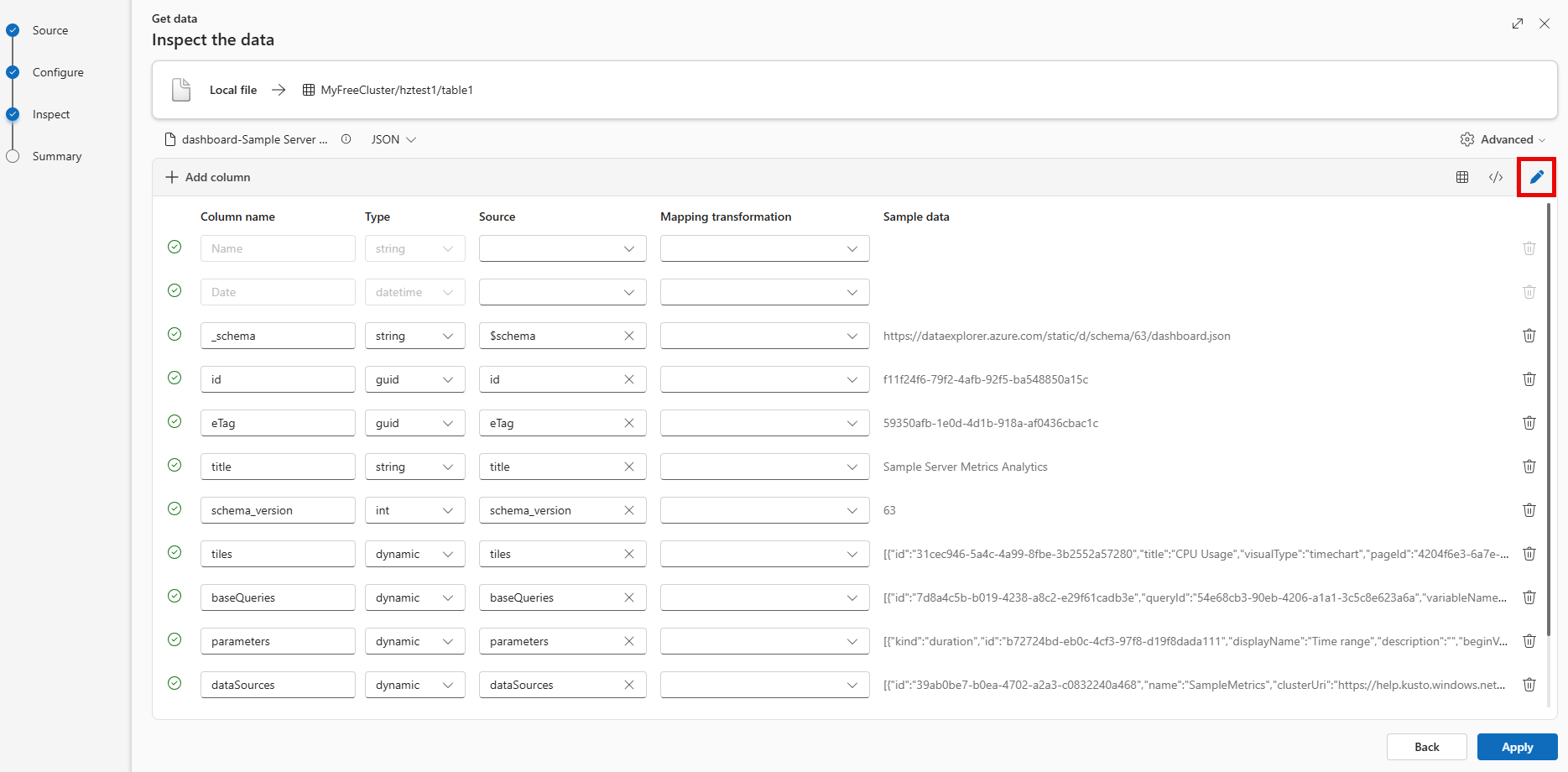Jump to the Summary step
The height and width of the screenshot is (772, 1568).
point(56,156)
